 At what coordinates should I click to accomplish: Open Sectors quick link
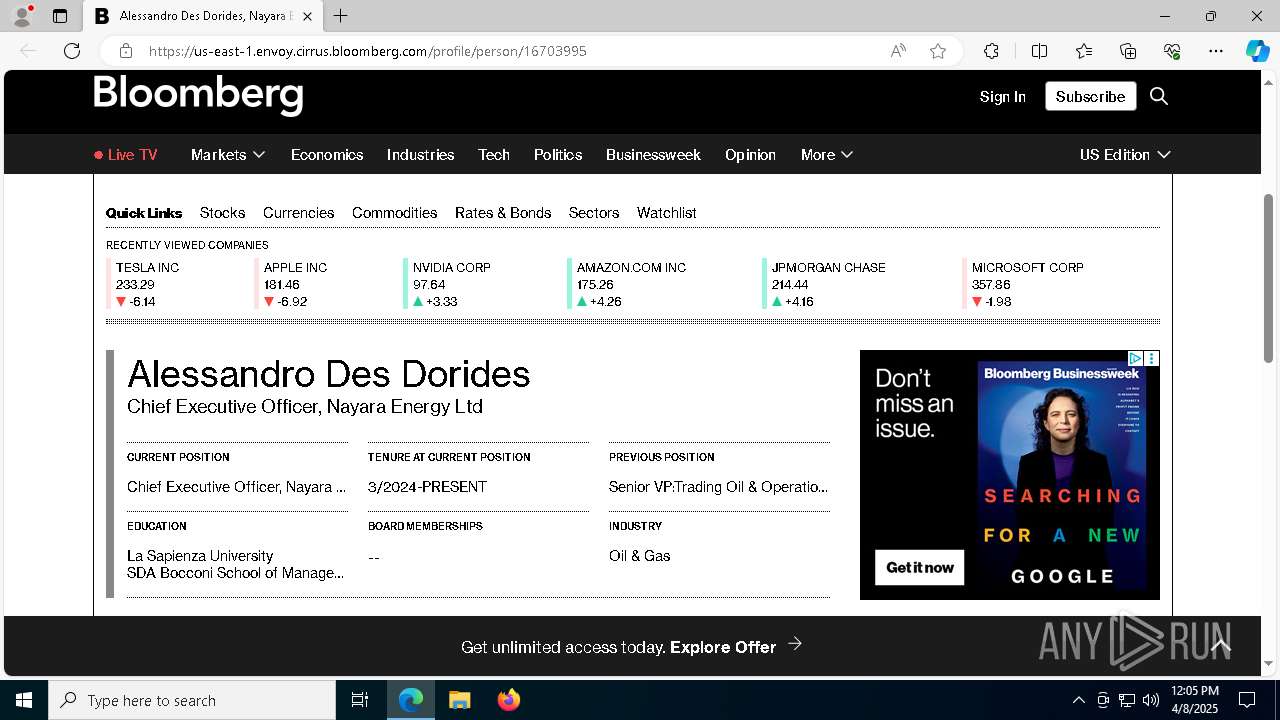point(594,213)
